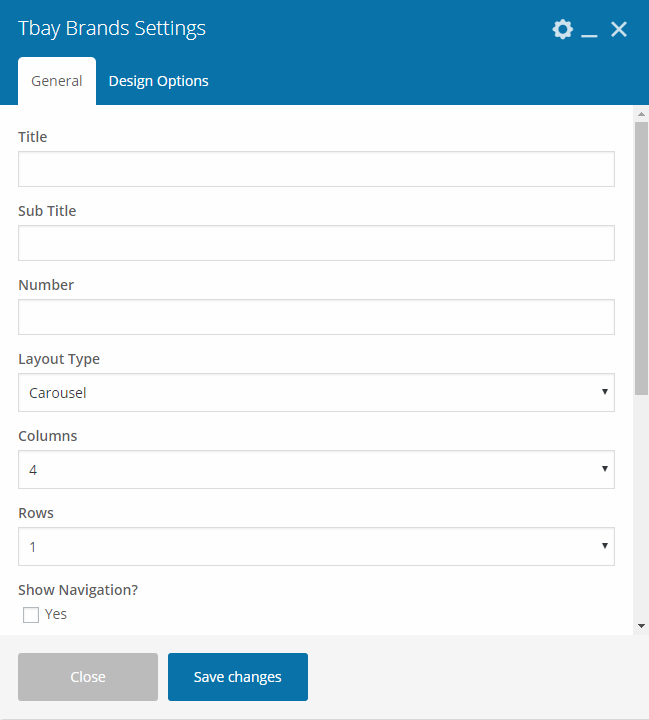Viewport: 649px width, 720px height.
Task: Click the Yes label under Show Navigation
Action: (56, 614)
